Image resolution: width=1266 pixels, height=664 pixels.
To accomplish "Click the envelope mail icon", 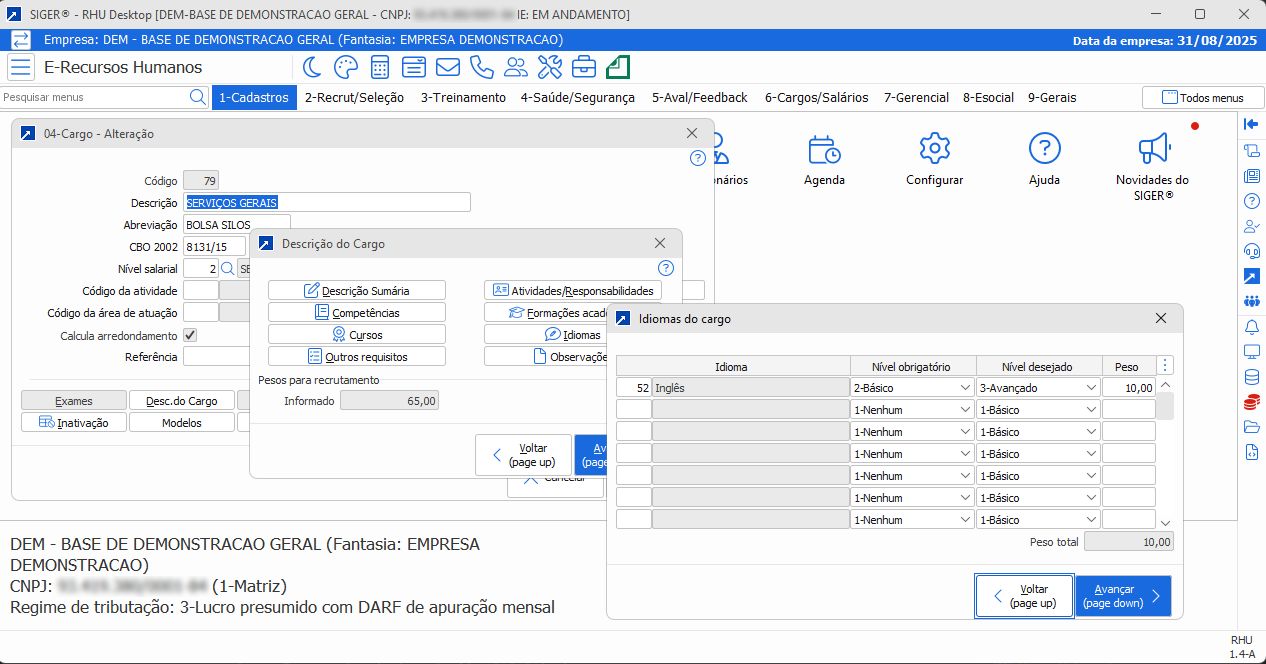I will tap(447, 67).
